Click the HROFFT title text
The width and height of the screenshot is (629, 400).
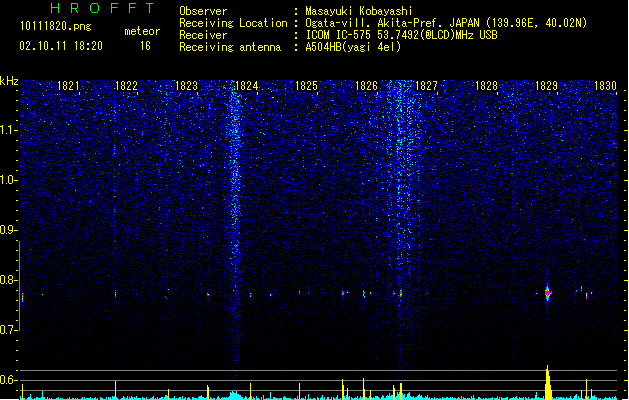point(102,8)
